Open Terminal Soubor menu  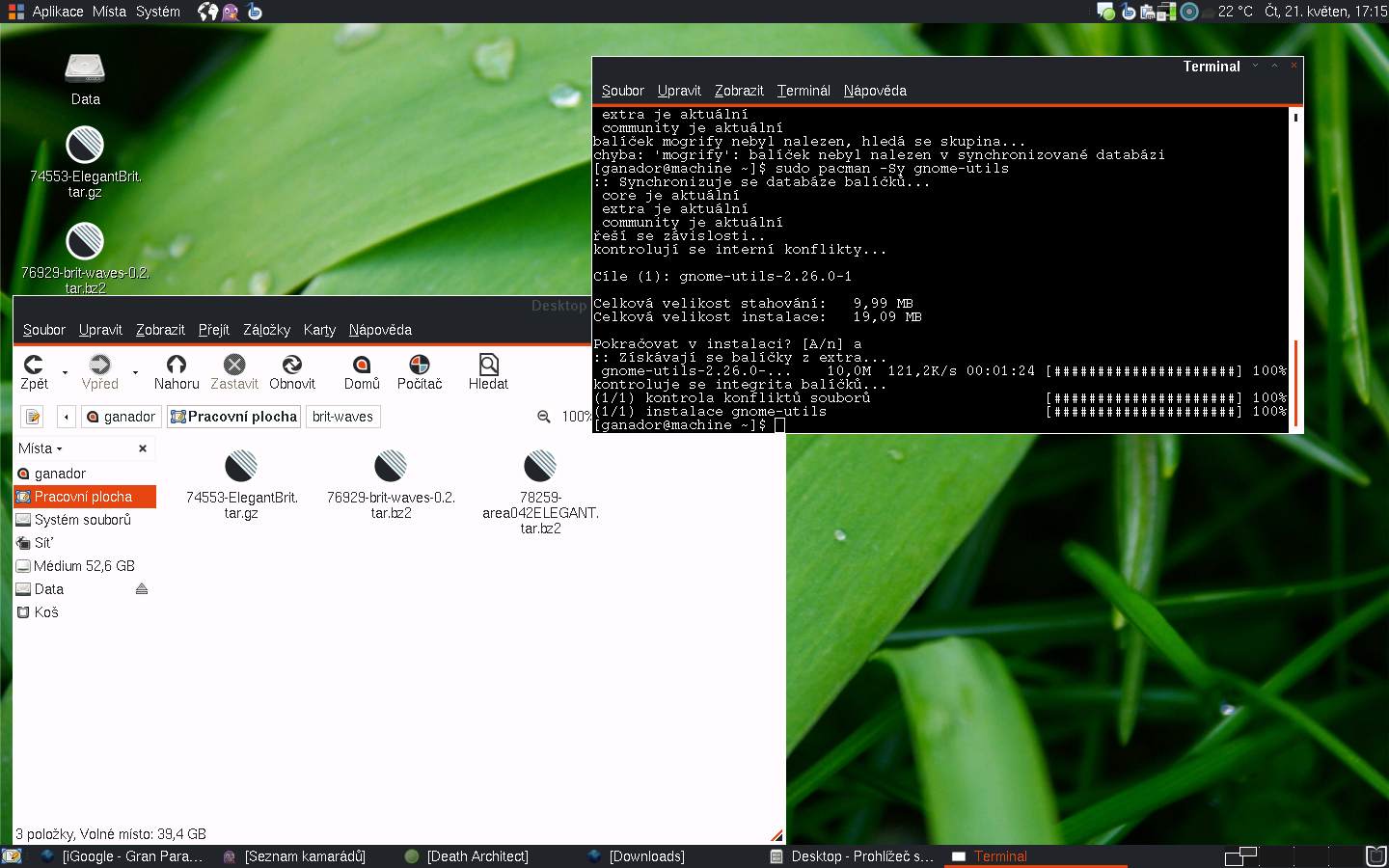tap(623, 91)
